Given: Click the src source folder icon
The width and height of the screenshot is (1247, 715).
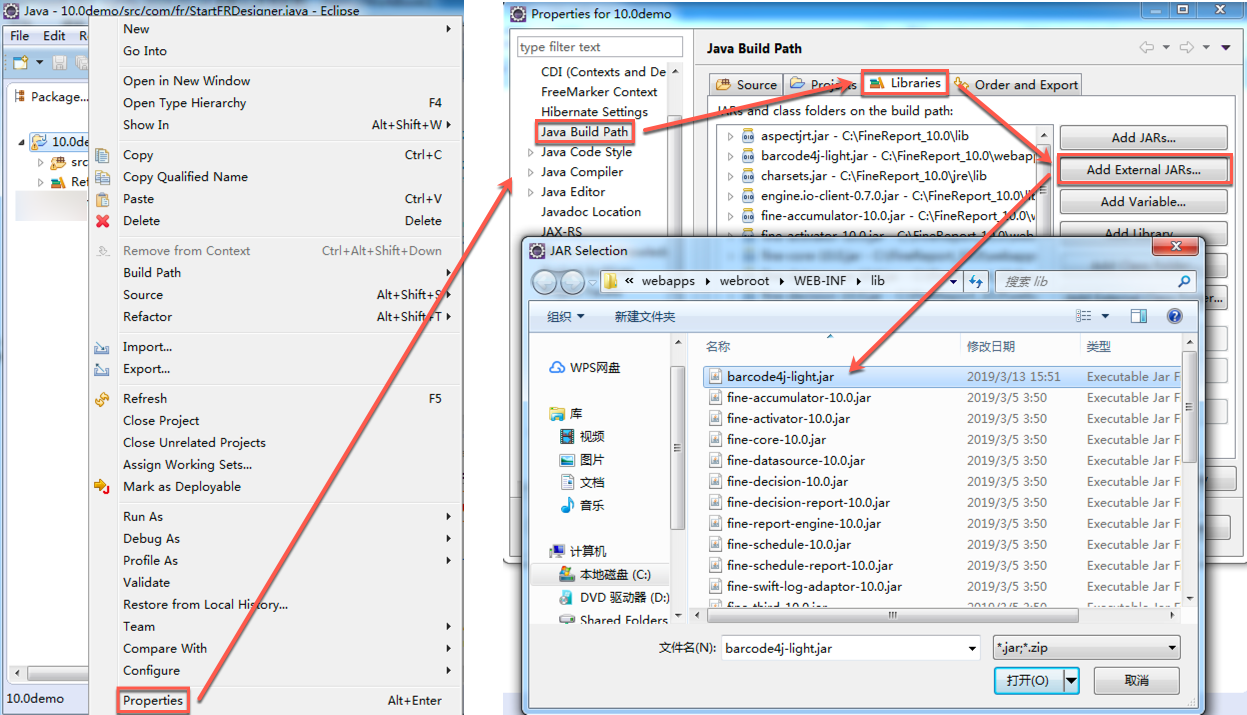Looking at the screenshot, I should [x=58, y=162].
